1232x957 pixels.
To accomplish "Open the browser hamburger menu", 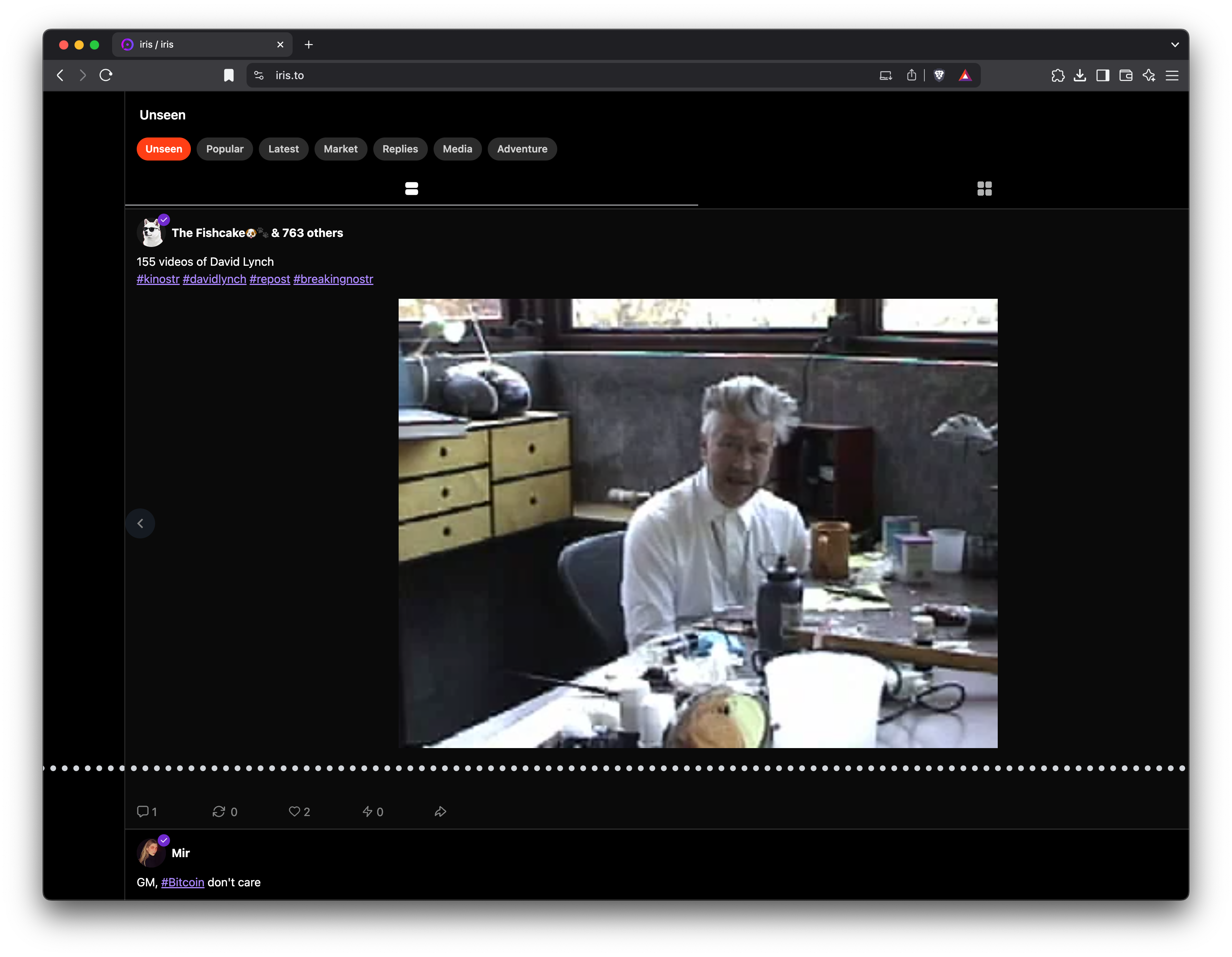I will click(1172, 75).
